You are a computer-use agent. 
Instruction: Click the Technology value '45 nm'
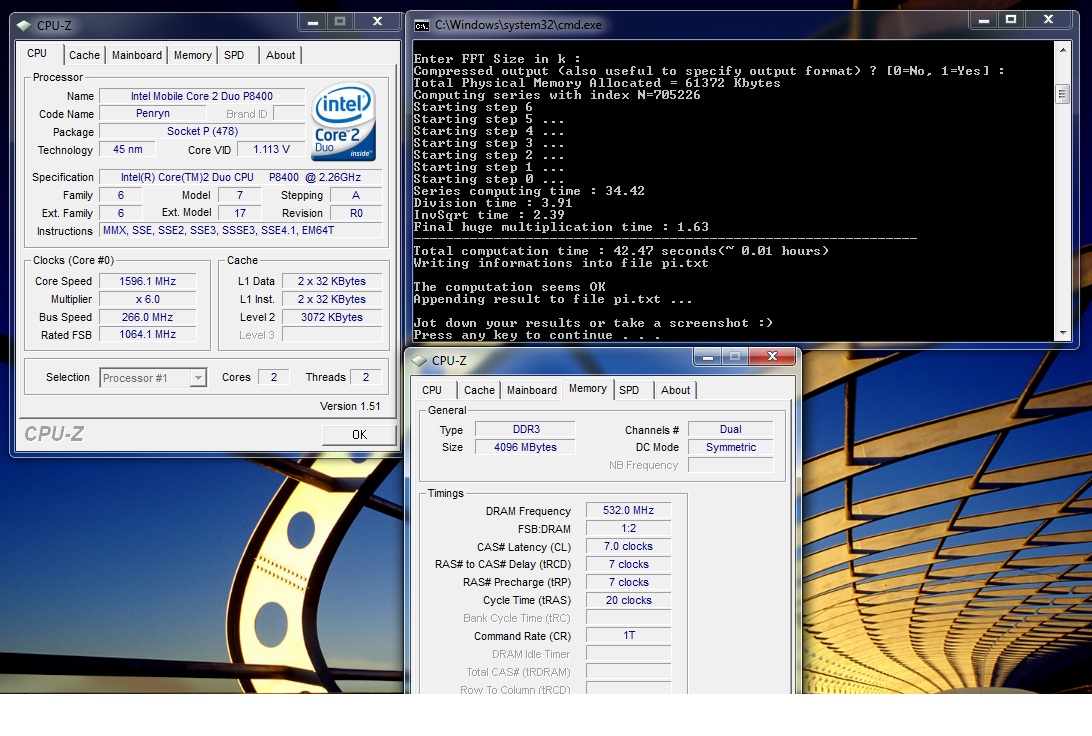127,149
